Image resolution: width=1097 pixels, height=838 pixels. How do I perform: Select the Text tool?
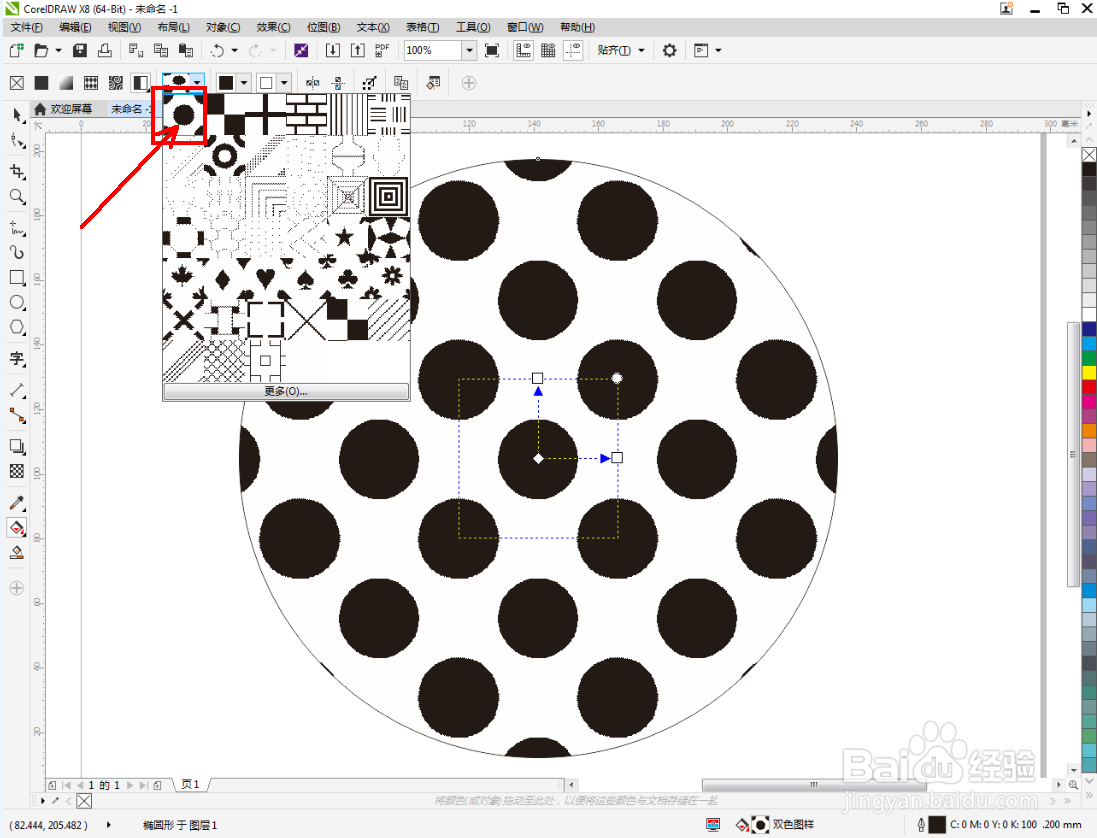coord(17,359)
